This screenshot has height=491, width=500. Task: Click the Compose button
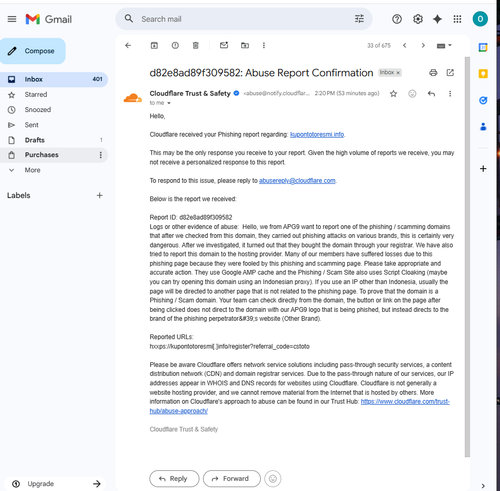coord(33,51)
